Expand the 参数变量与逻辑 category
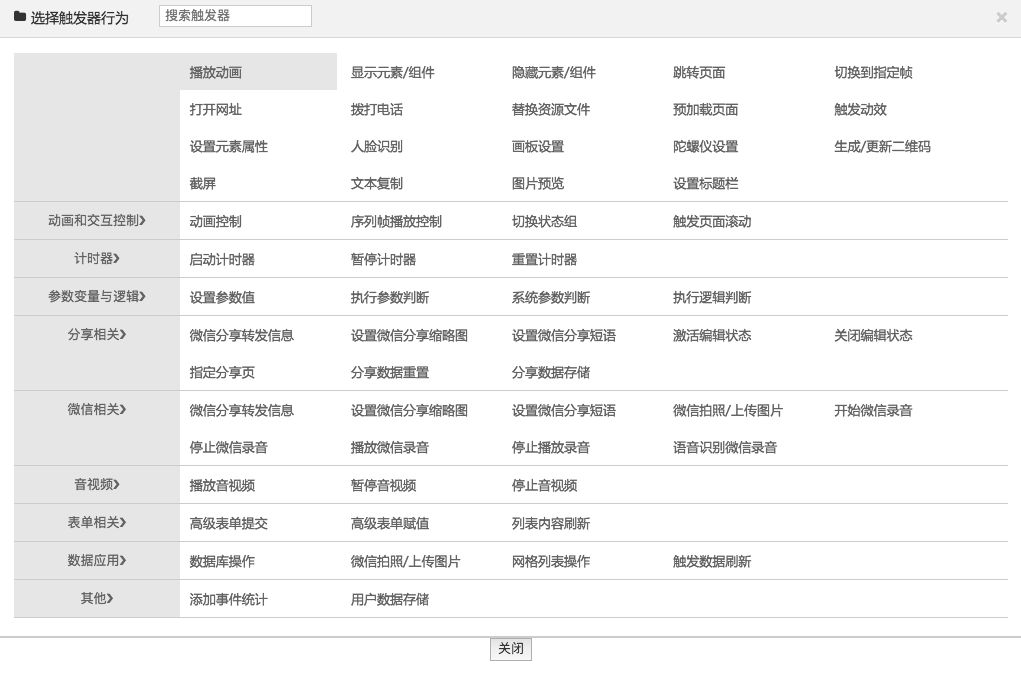 [96, 297]
